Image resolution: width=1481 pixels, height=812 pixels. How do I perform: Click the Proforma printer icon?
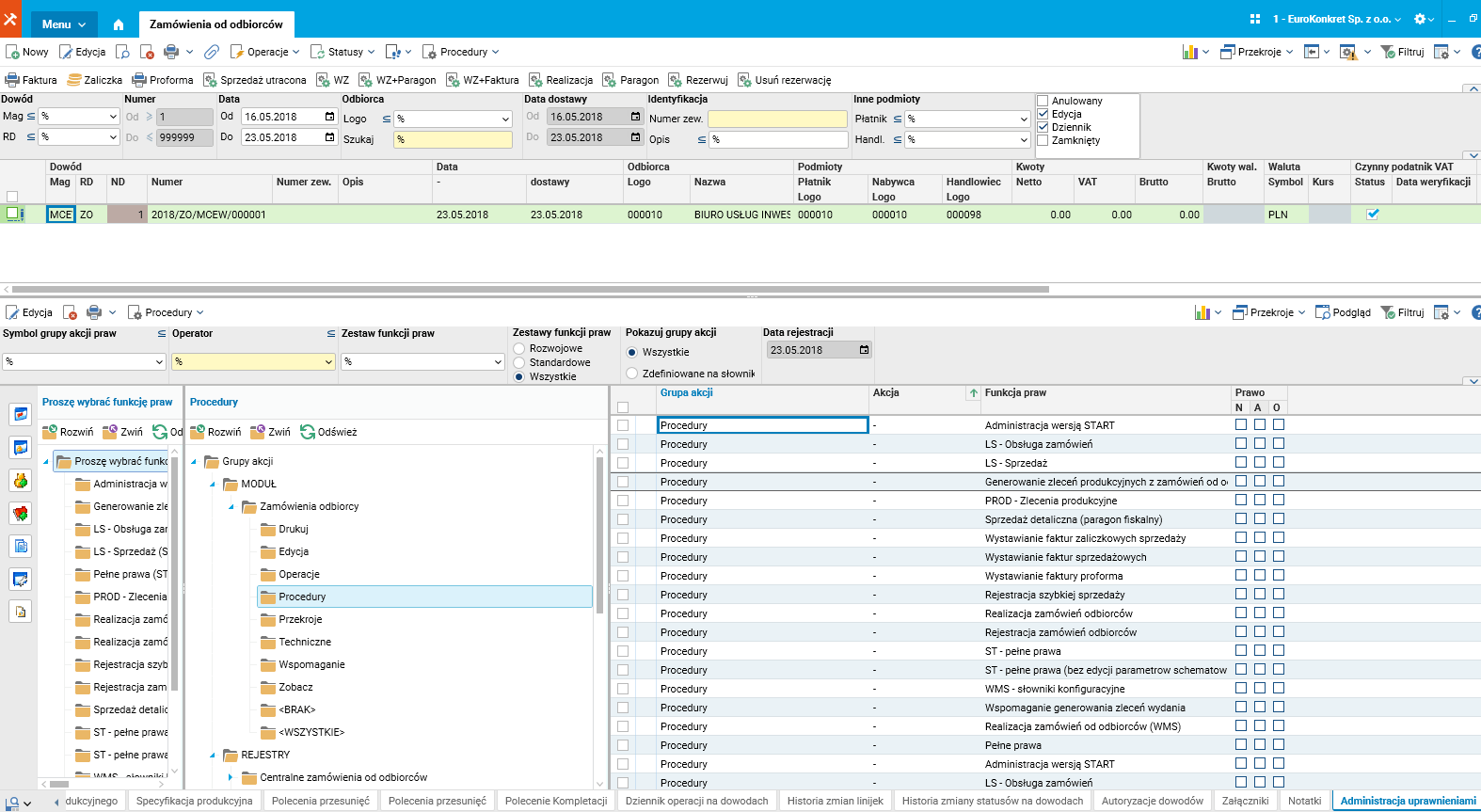(139, 80)
